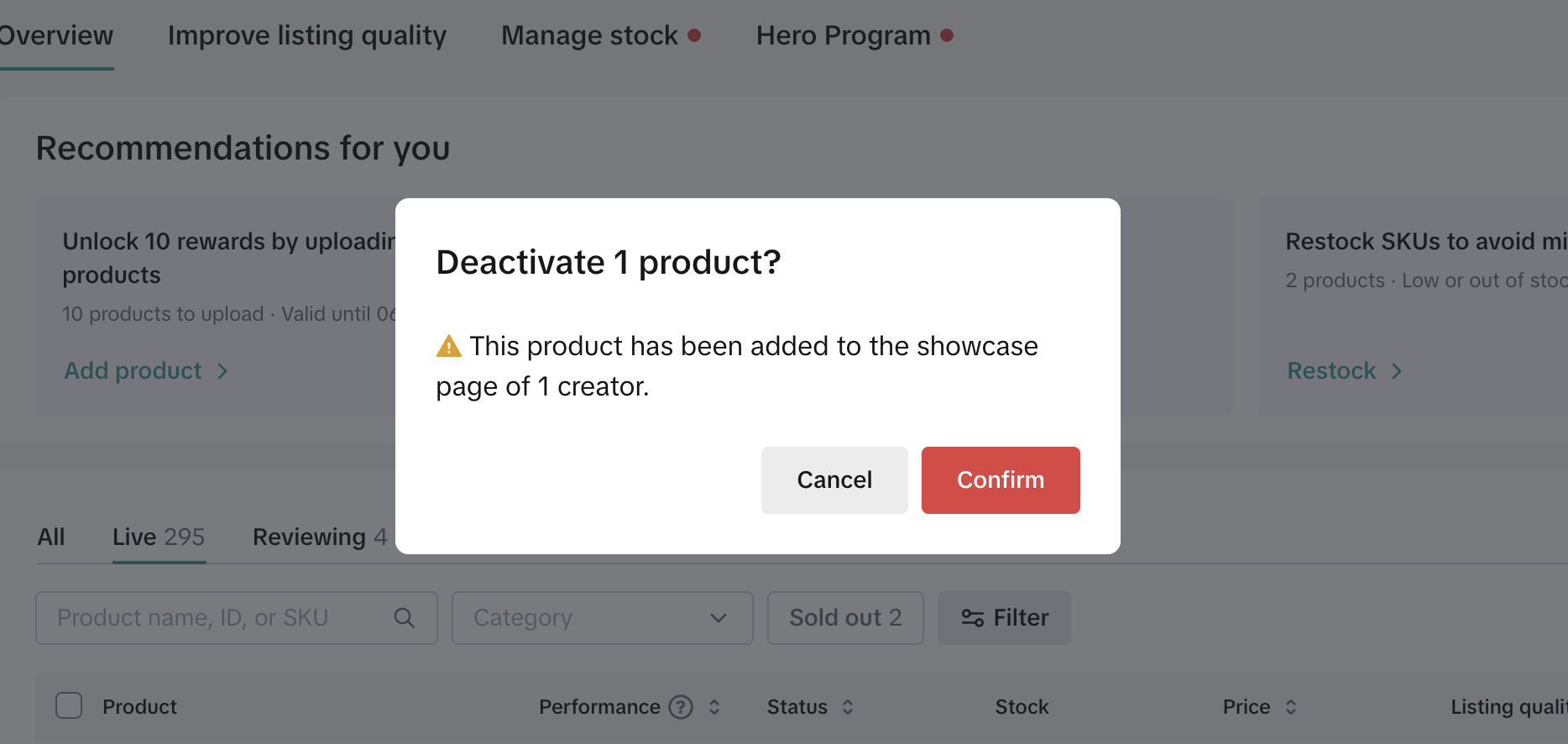Open the Filter options panel

tap(1004, 618)
